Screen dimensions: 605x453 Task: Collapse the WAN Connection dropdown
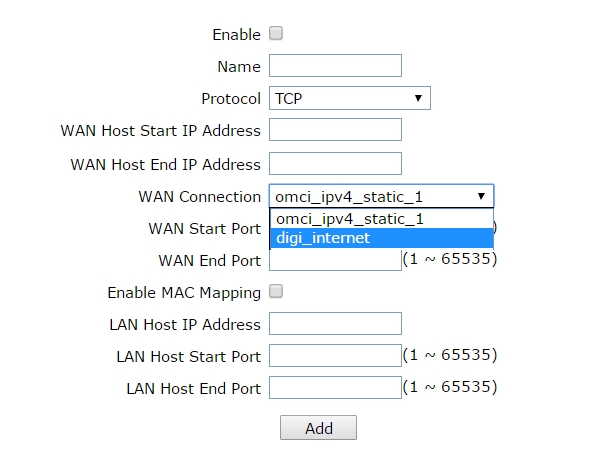pos(381,196)
